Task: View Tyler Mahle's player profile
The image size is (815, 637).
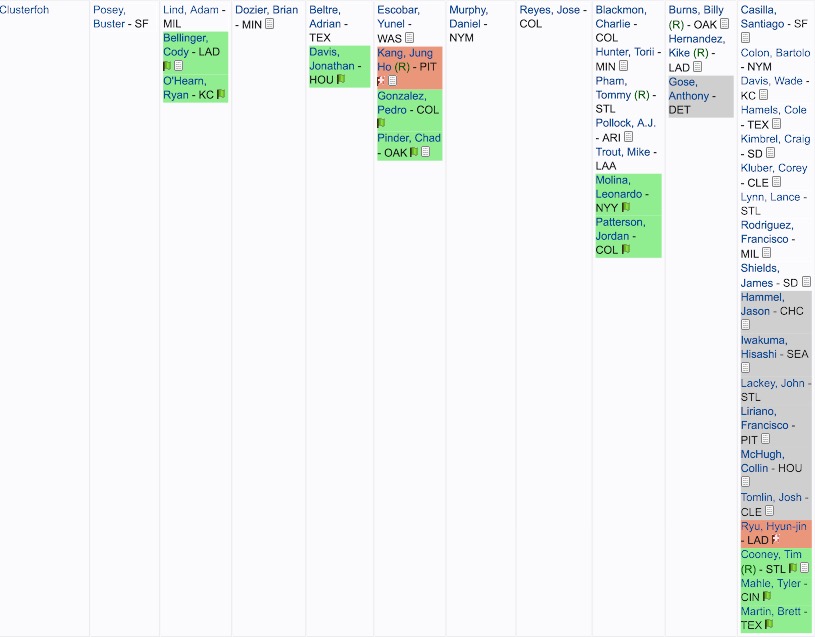Action: tap(771, 583)
